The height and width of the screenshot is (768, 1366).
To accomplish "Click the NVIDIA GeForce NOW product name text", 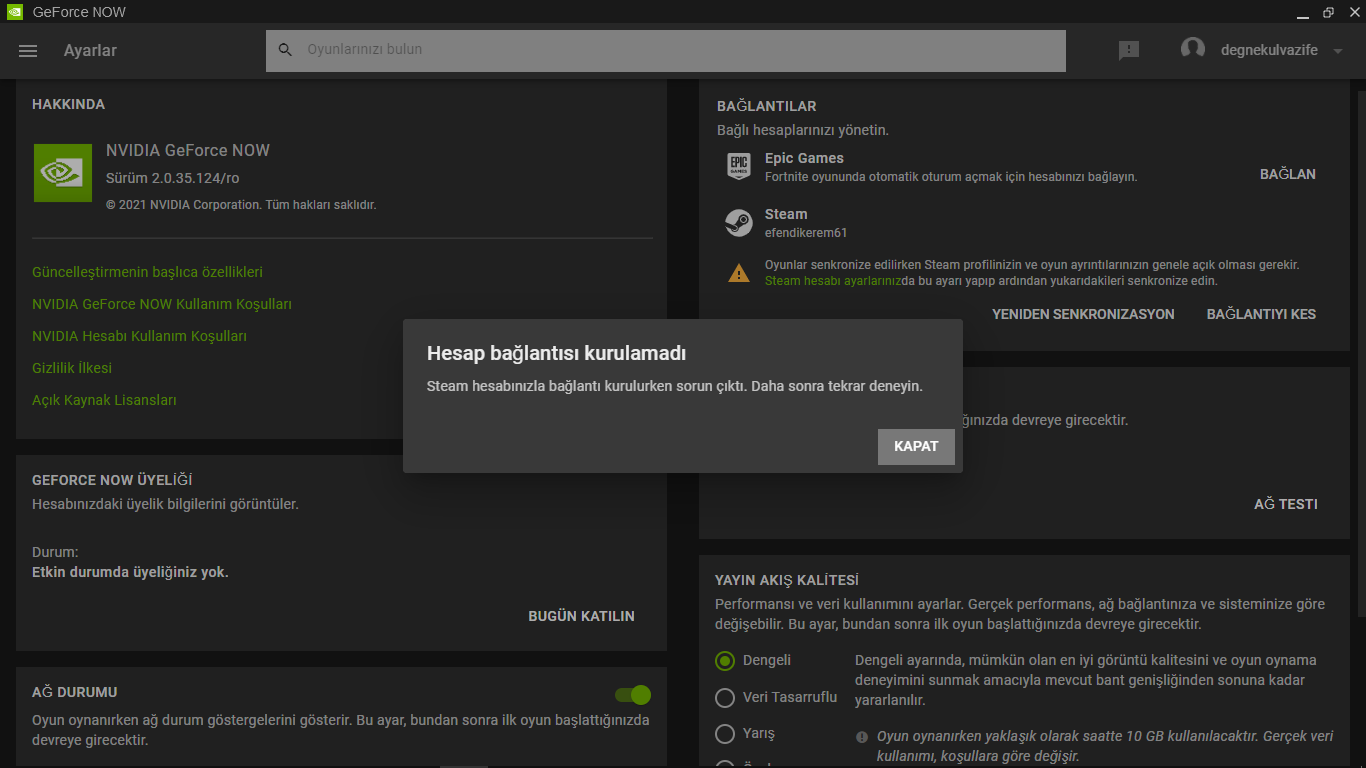I will [x=188, y=150].
